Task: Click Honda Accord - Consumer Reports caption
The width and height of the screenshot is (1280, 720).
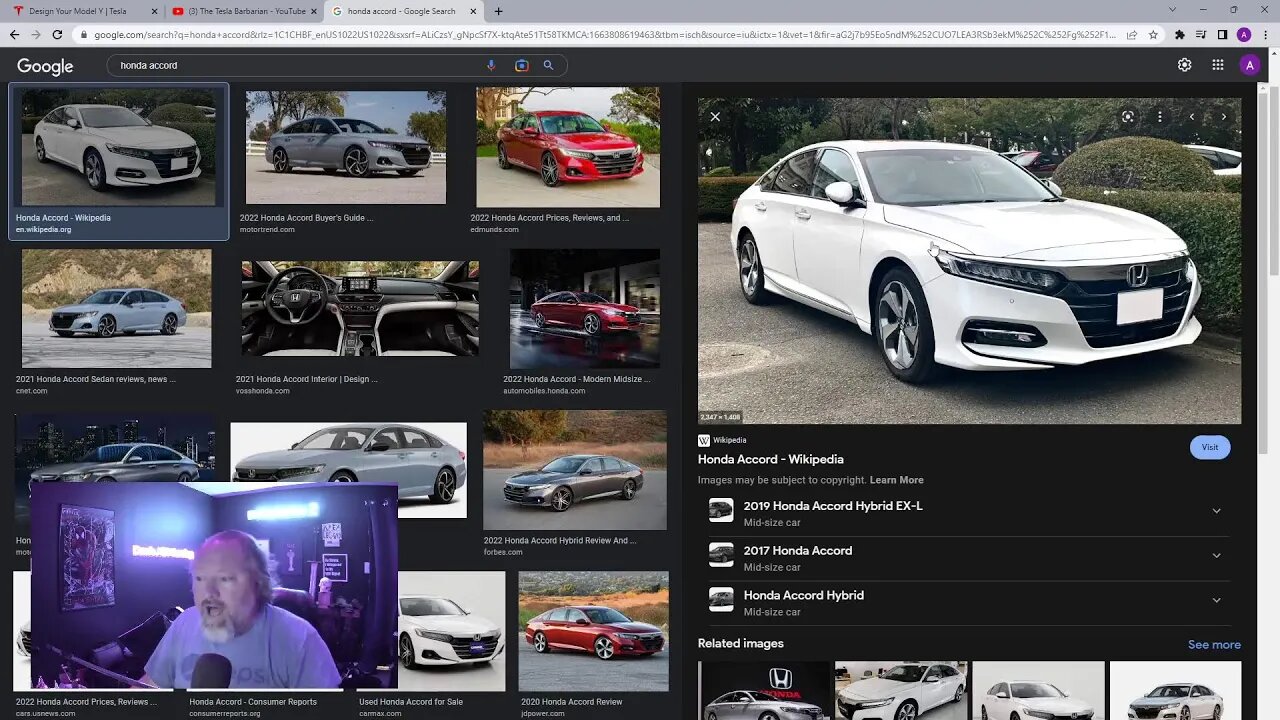Action: coord(252,702)
